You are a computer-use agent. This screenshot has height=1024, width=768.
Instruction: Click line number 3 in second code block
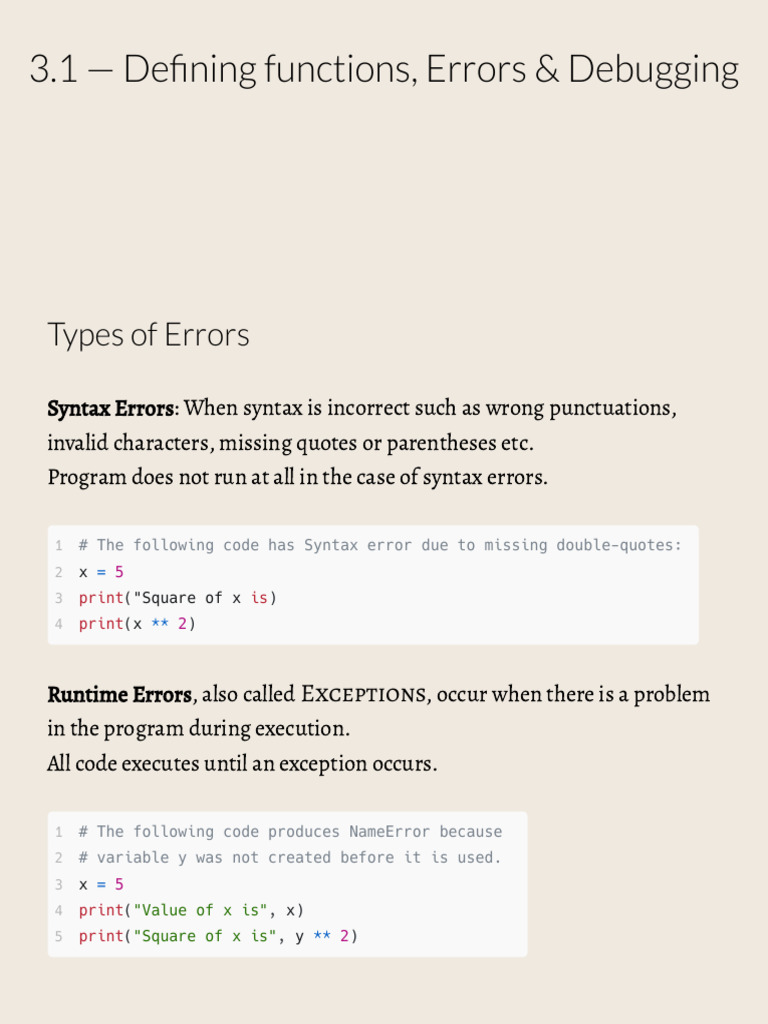59,884
